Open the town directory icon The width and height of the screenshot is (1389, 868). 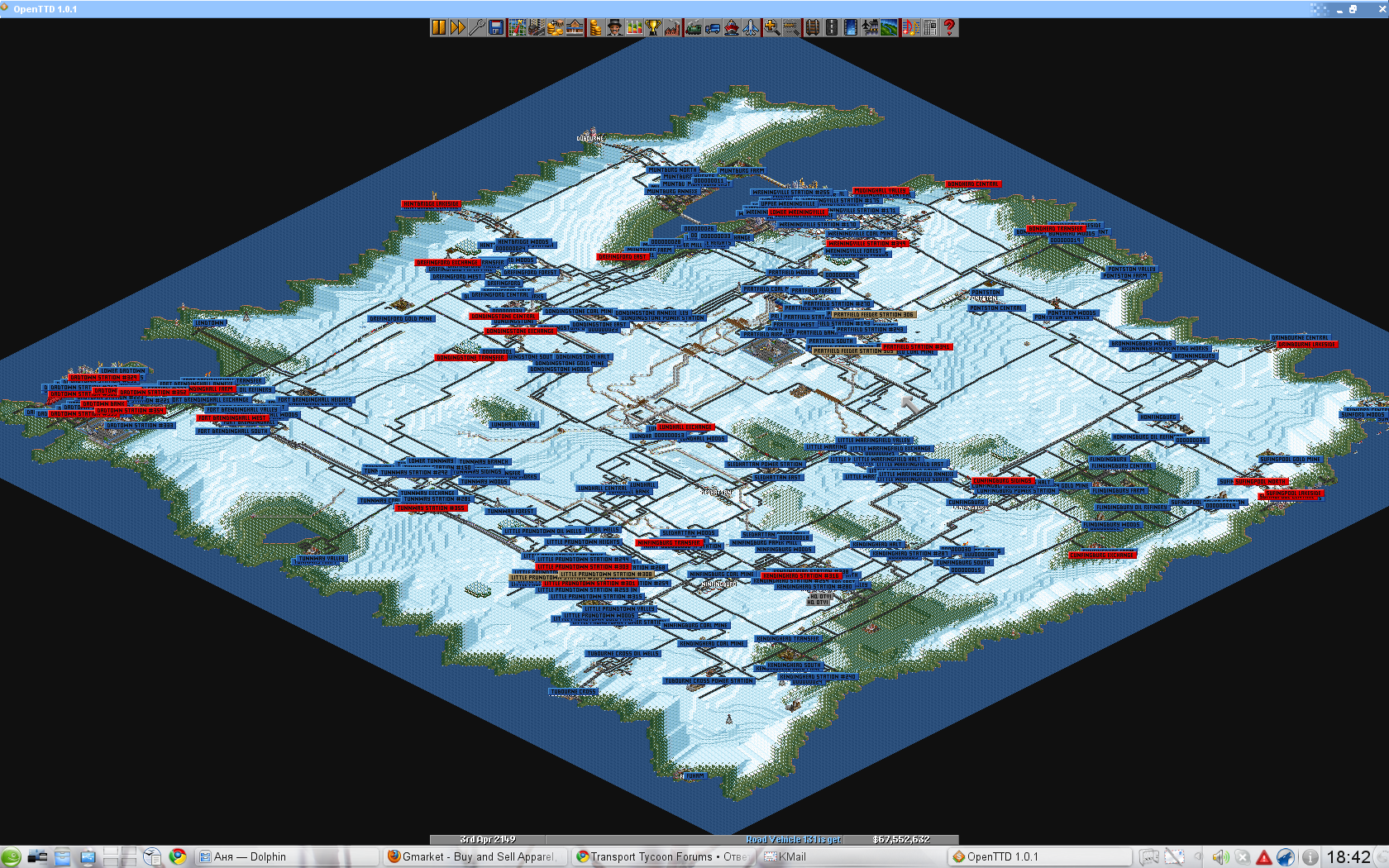[537, 27]
